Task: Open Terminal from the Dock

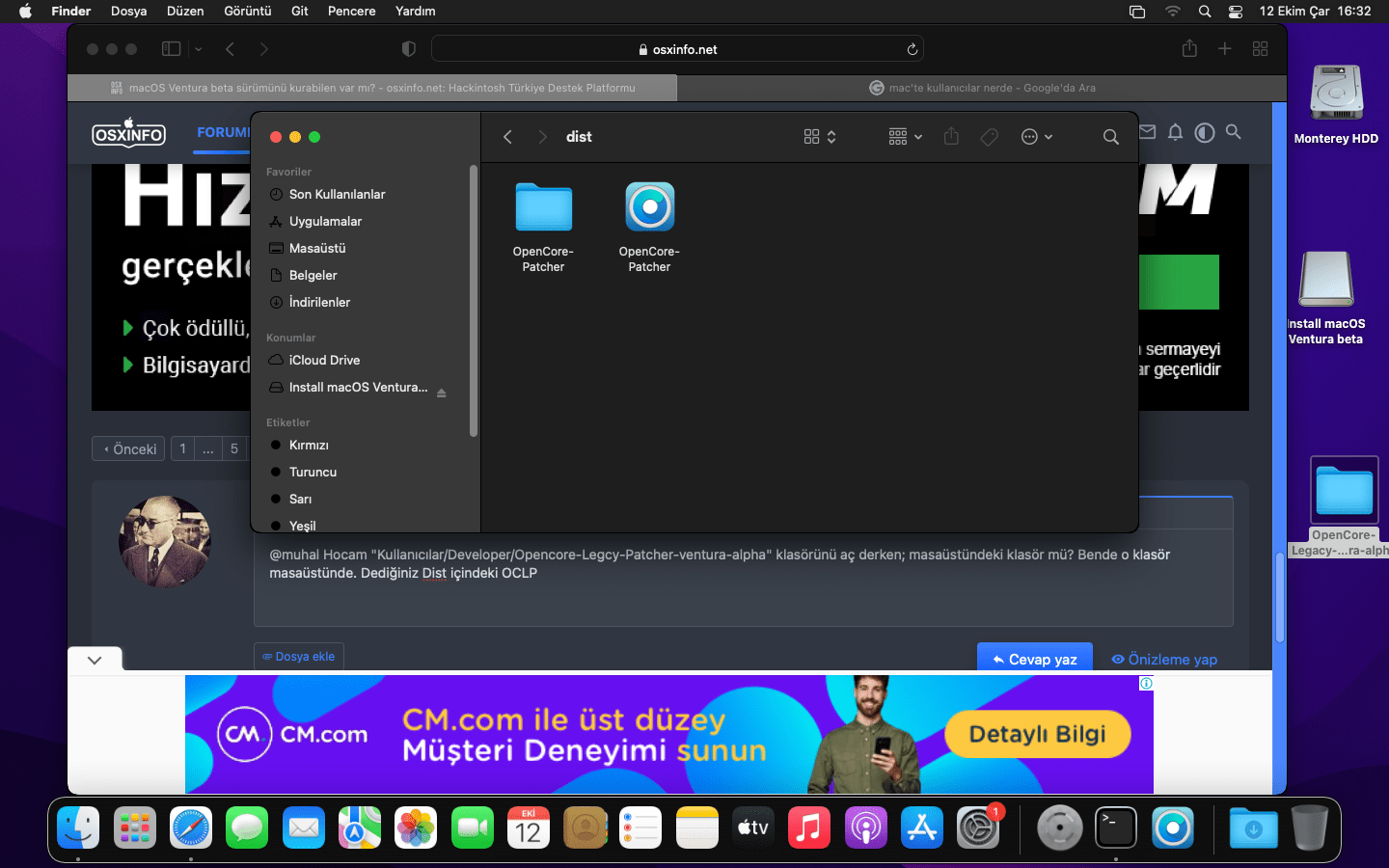Action: [x=1116, y=827]
